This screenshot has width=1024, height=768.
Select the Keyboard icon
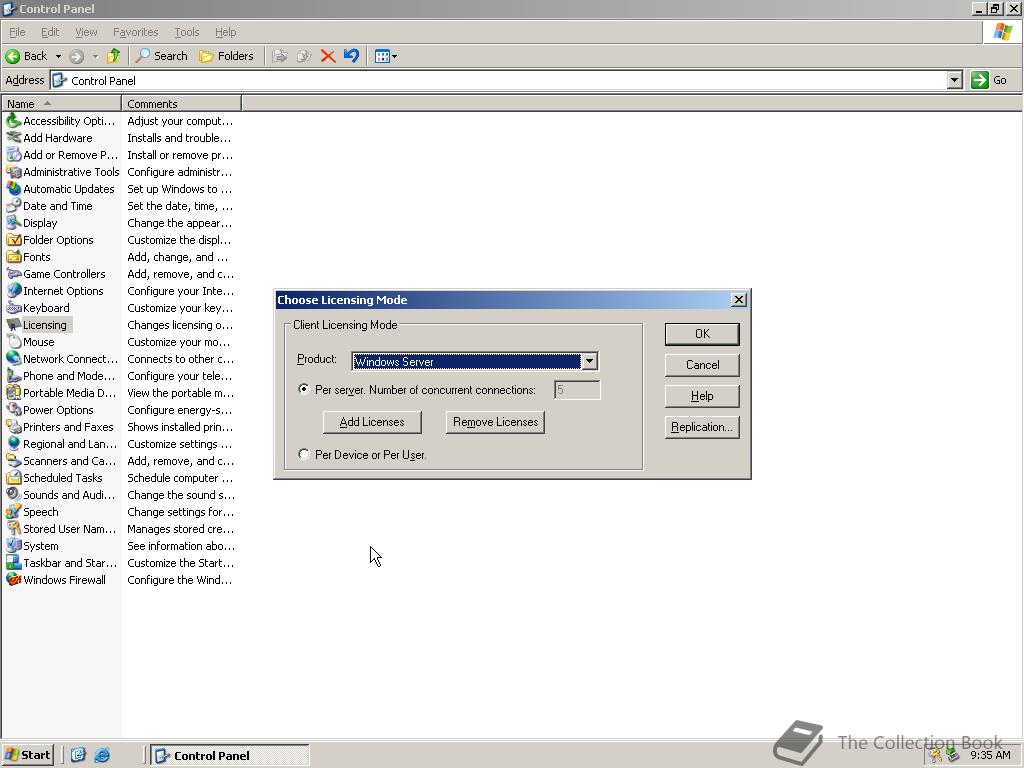tap(14, 308)
